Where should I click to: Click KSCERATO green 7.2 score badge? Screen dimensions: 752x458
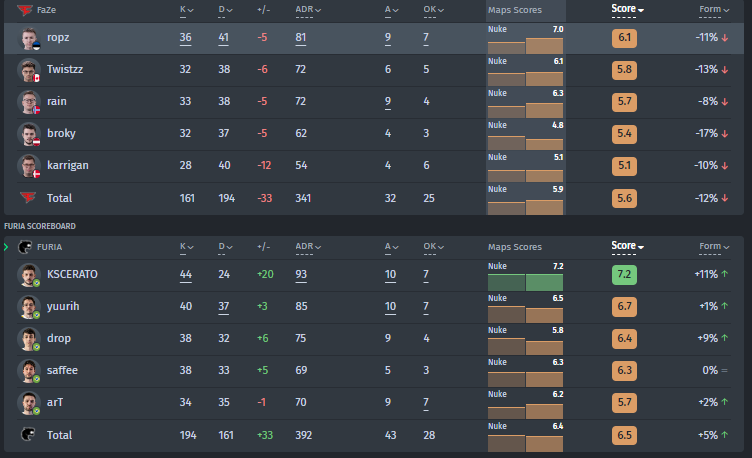coord(624,275)
